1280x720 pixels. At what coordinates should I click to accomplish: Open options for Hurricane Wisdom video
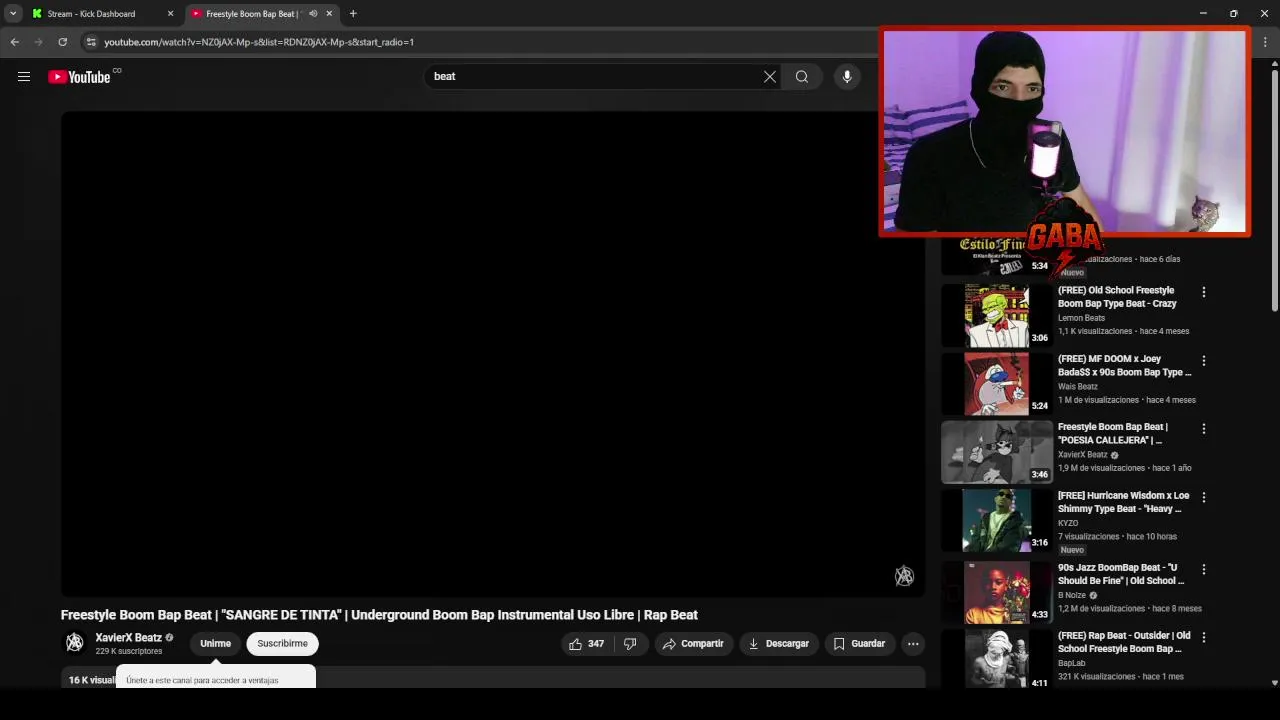pyautogui.click(x=1204, y=497)
